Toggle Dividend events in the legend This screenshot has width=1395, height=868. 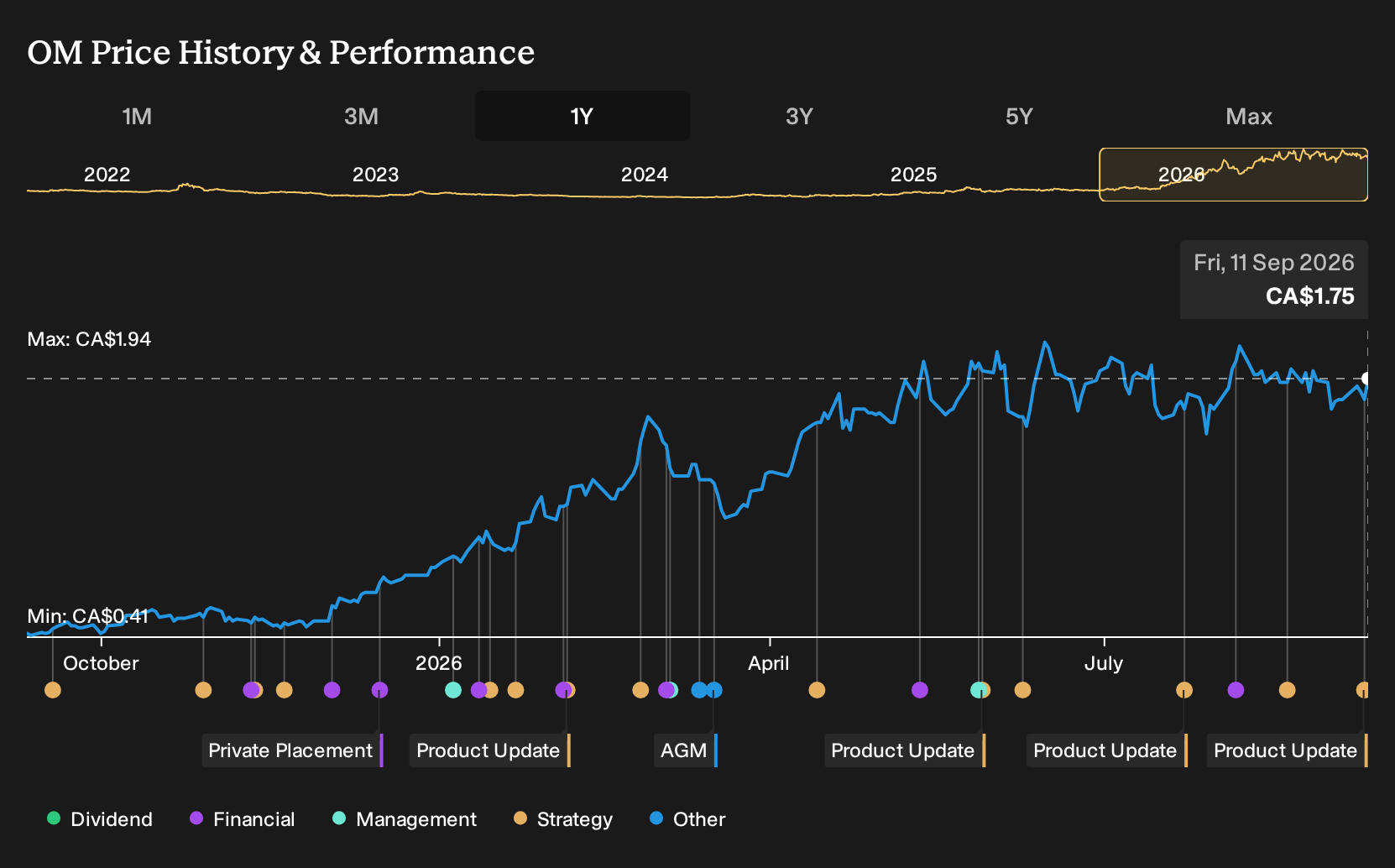point(100,819)
